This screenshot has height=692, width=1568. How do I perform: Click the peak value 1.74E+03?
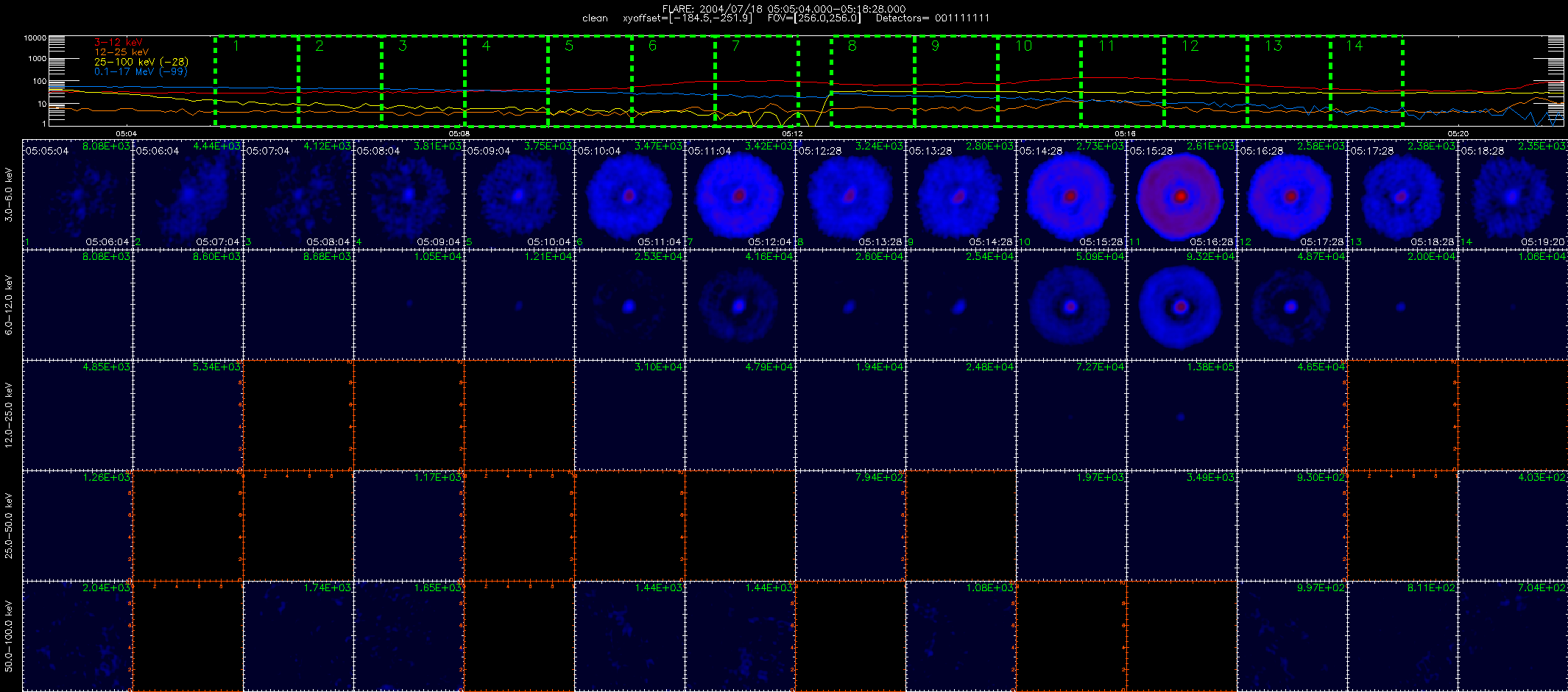pos(327,587)
